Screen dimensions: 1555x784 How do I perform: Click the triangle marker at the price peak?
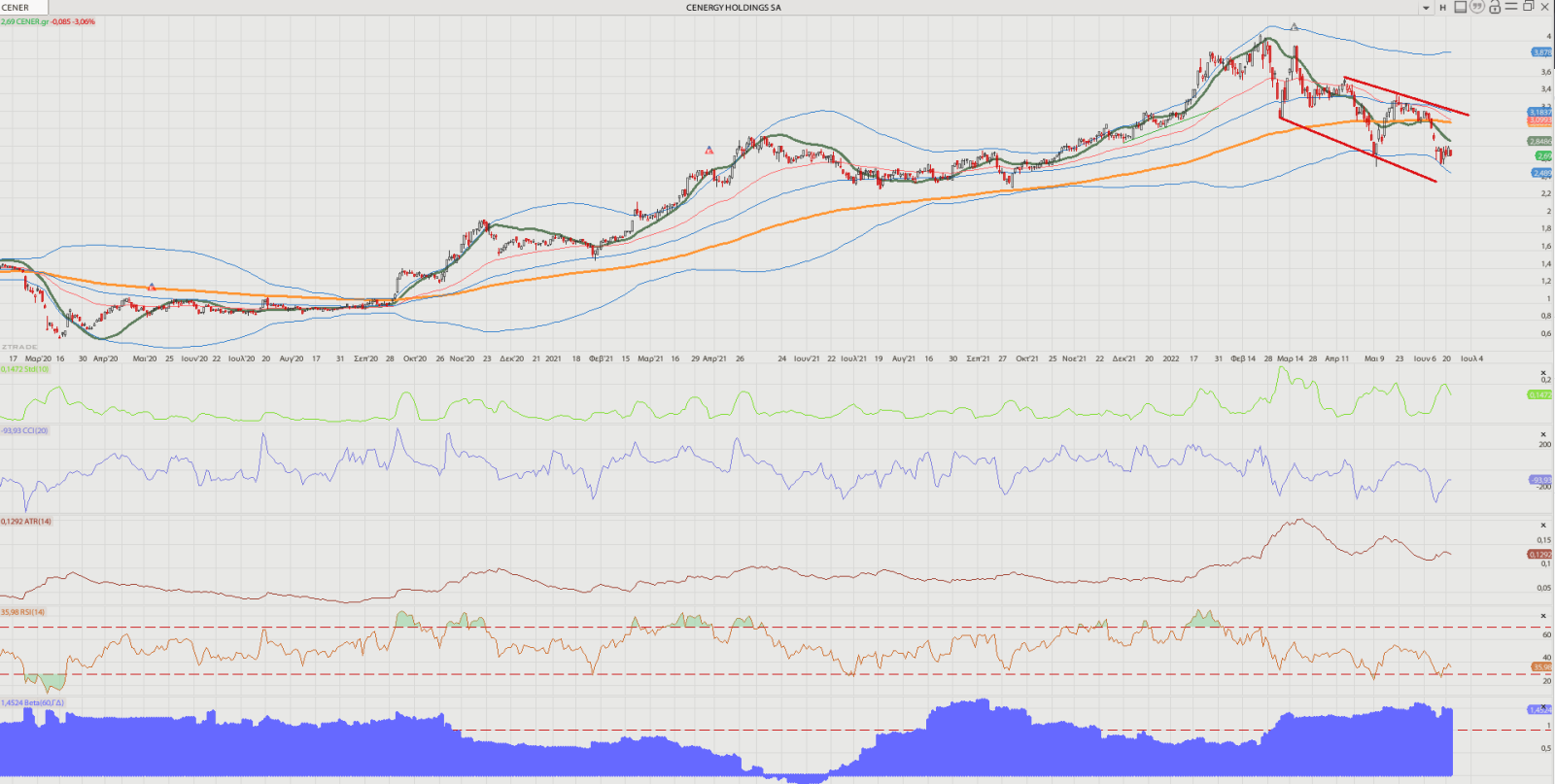click(x=1295, y=26)
